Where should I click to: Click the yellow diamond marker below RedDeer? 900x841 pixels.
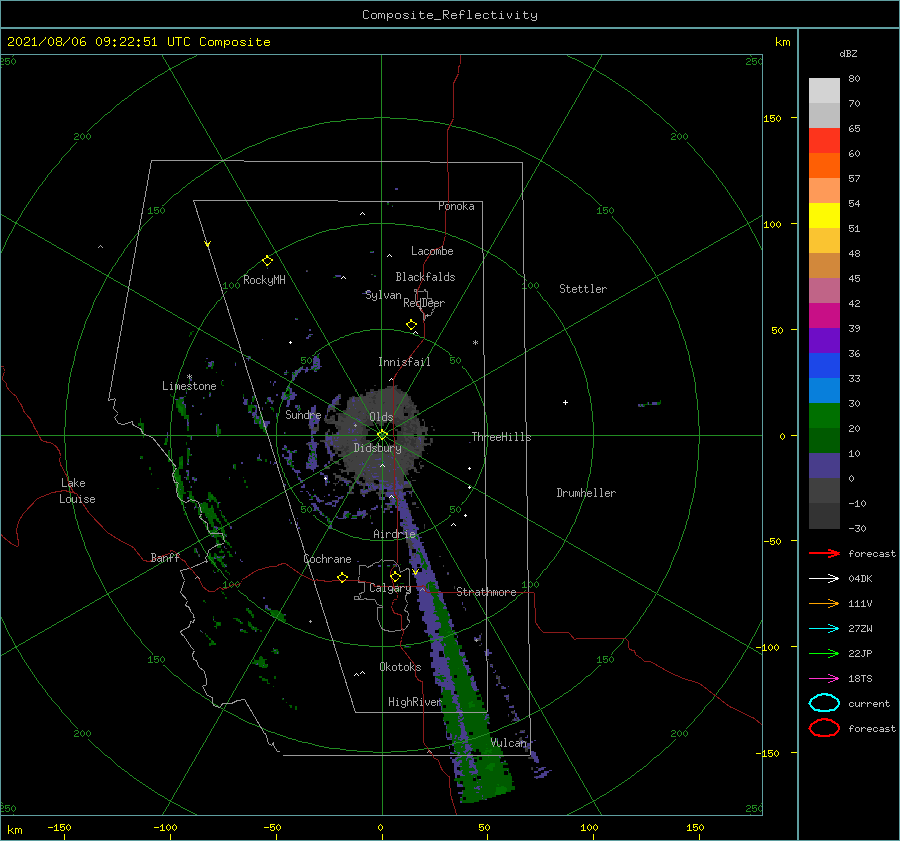411,325
